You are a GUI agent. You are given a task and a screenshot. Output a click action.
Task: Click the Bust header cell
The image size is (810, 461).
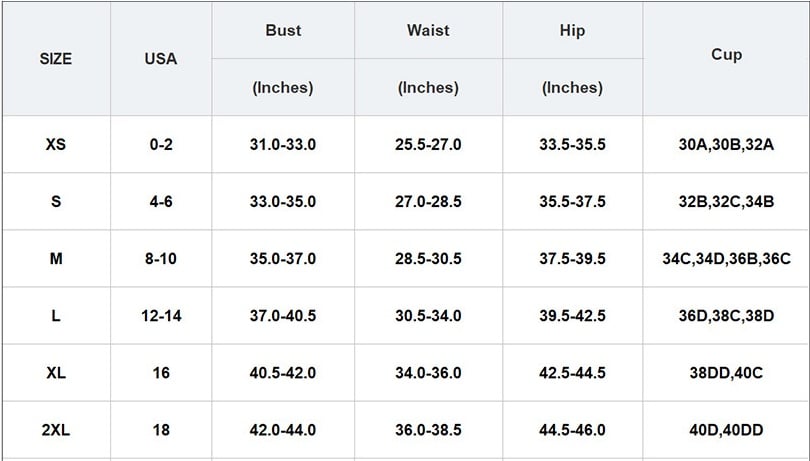point(283,30)
